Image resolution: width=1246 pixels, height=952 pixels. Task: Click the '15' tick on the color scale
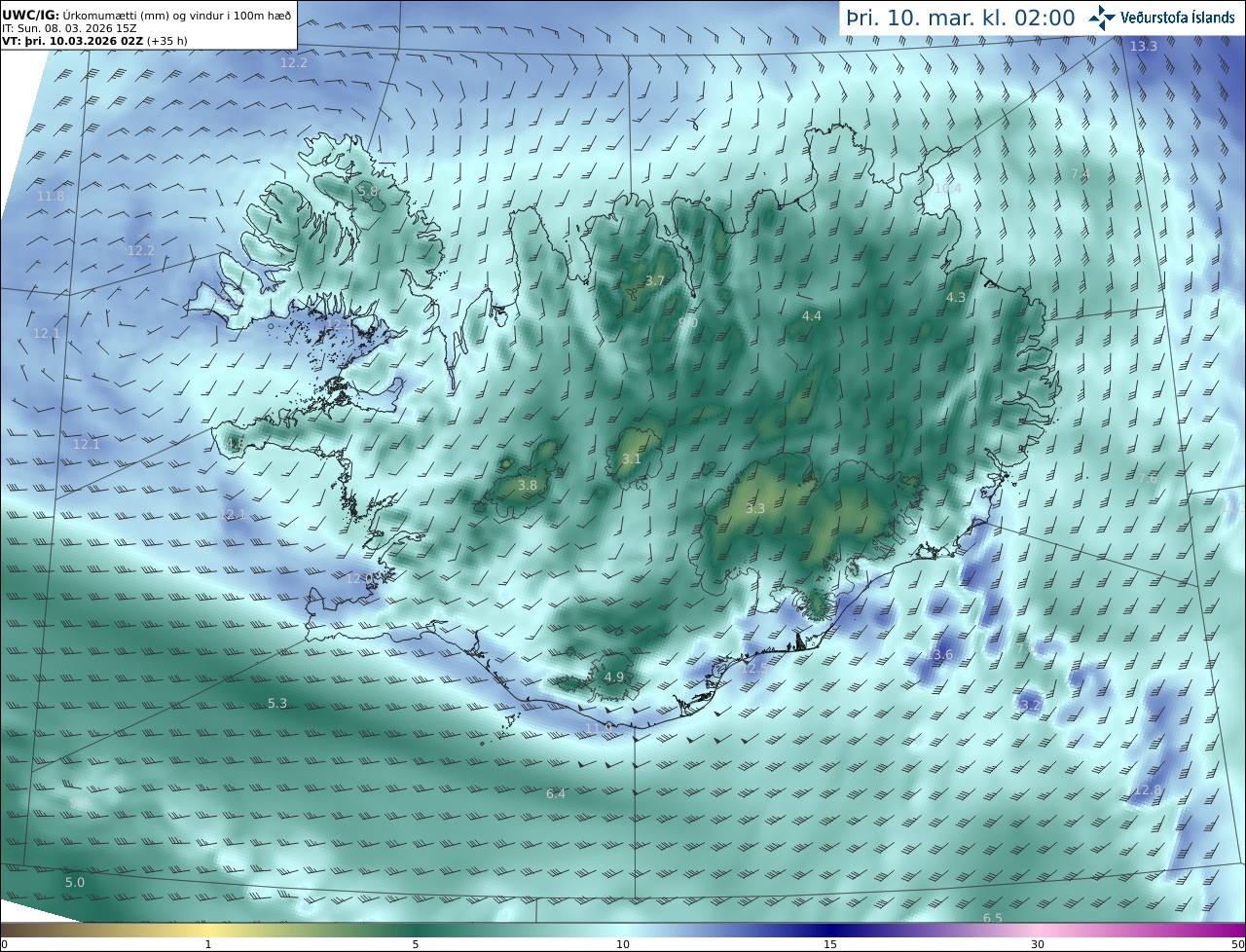click(x=830, y=944)
